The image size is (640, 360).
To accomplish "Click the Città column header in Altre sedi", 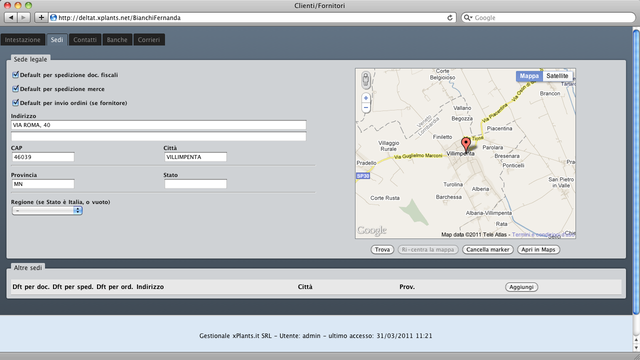I will coord(305,287).
